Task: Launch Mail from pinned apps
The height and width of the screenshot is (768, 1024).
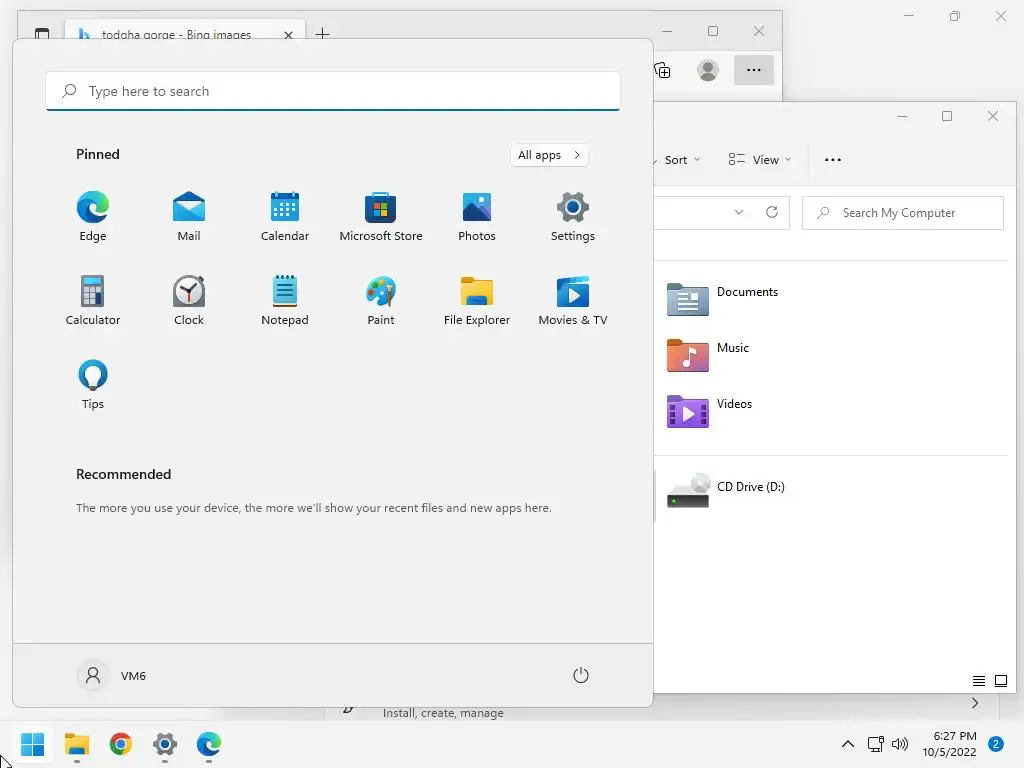Action: click(x=189, y=217)
